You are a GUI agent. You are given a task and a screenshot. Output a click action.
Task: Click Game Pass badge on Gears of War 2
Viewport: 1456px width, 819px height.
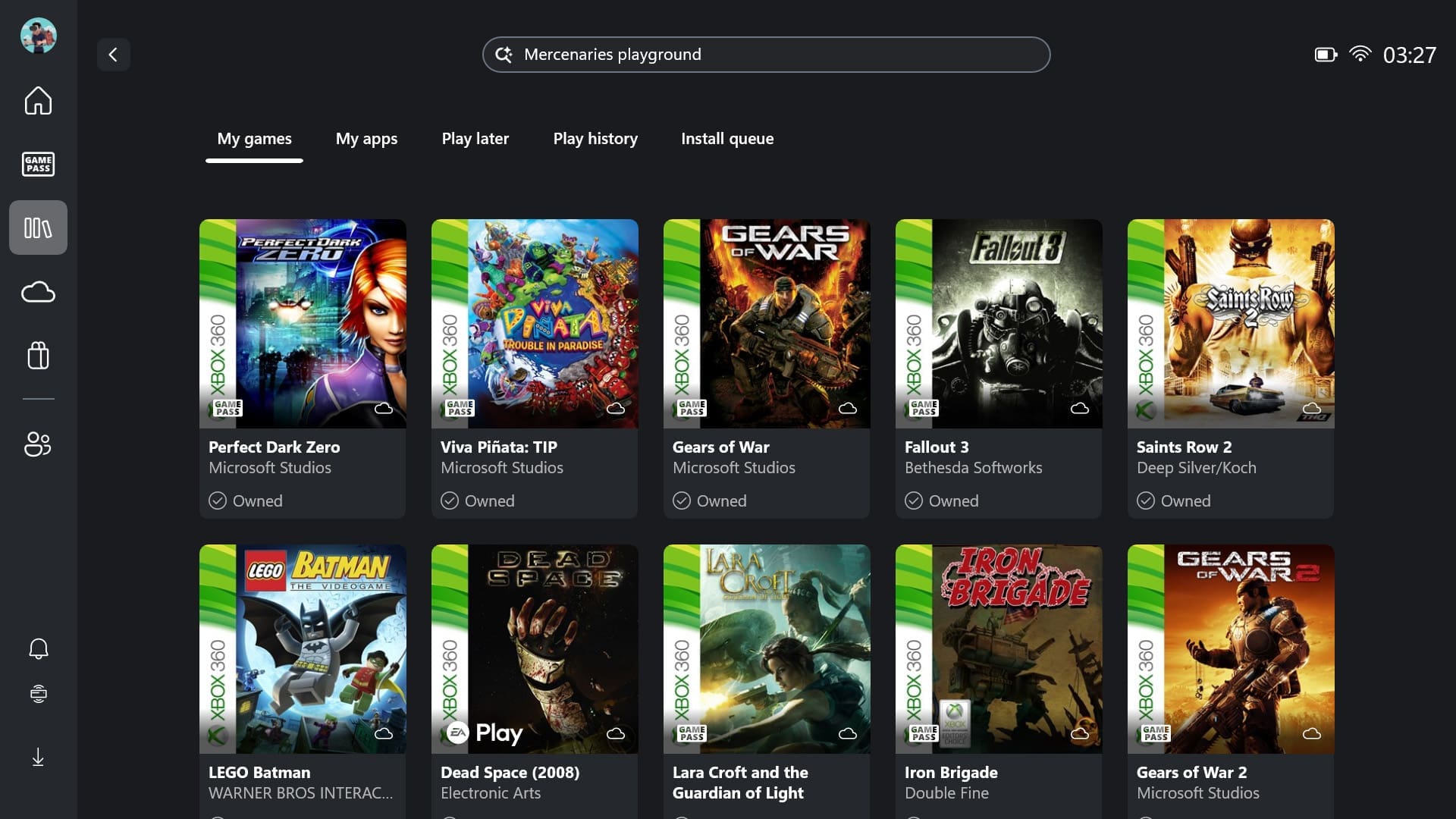tap(1156, 733)
